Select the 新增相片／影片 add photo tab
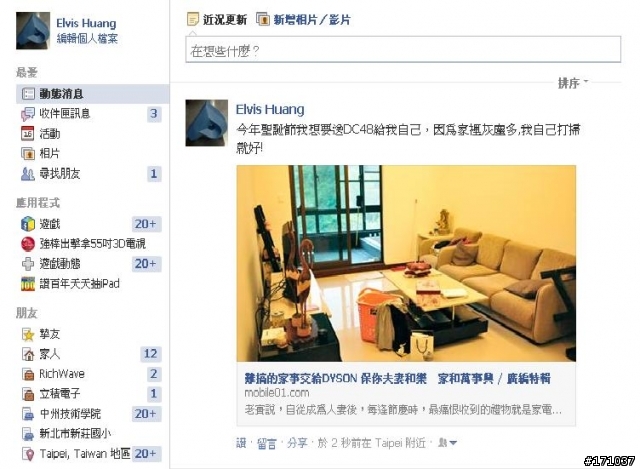 pyautogui.click(x=303, y=19)
